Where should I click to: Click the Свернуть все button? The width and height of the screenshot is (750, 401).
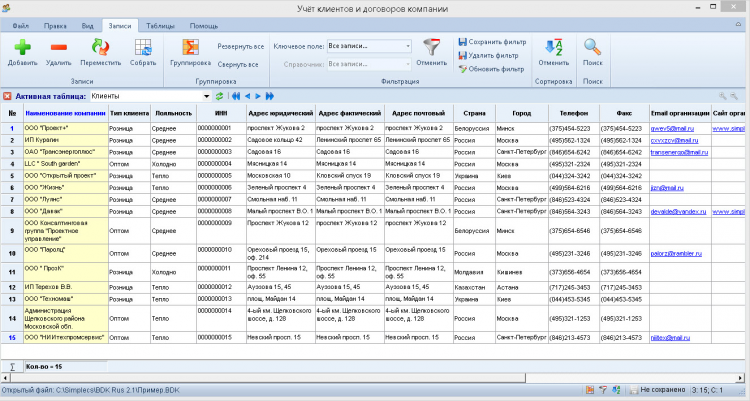click(238, 64)
